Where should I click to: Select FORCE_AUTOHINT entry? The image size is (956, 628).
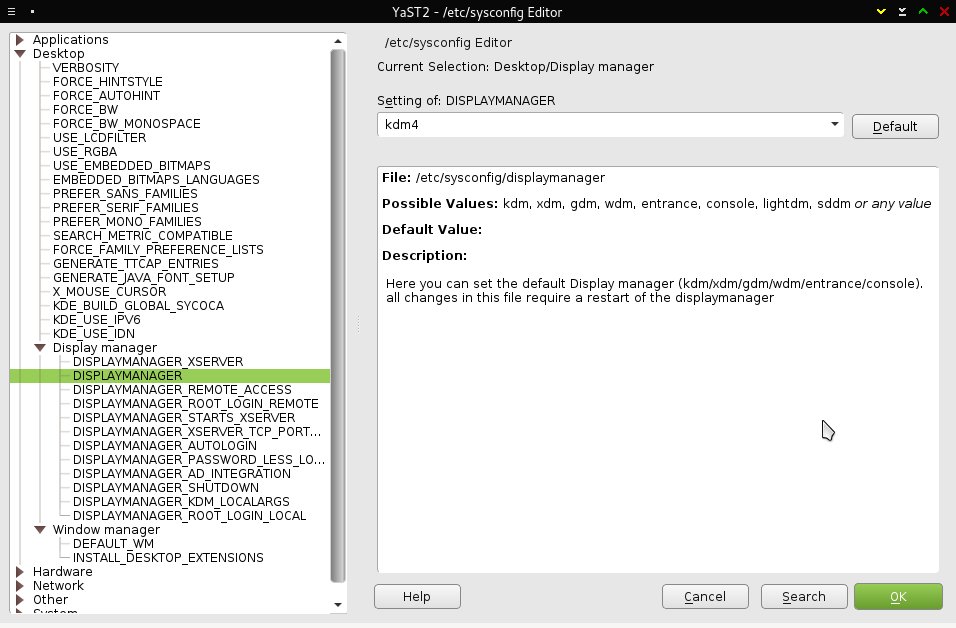pos(107,96)
